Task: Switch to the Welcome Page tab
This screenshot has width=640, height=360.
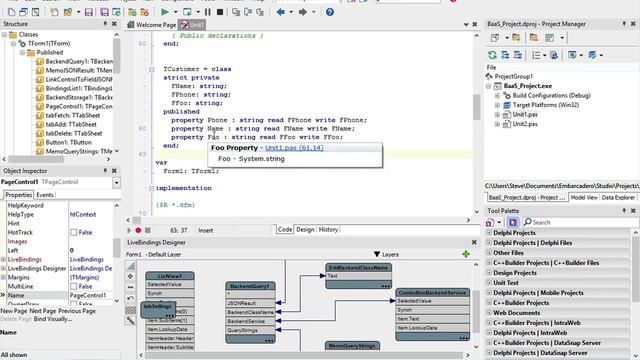Action: (x=151, y=25)
